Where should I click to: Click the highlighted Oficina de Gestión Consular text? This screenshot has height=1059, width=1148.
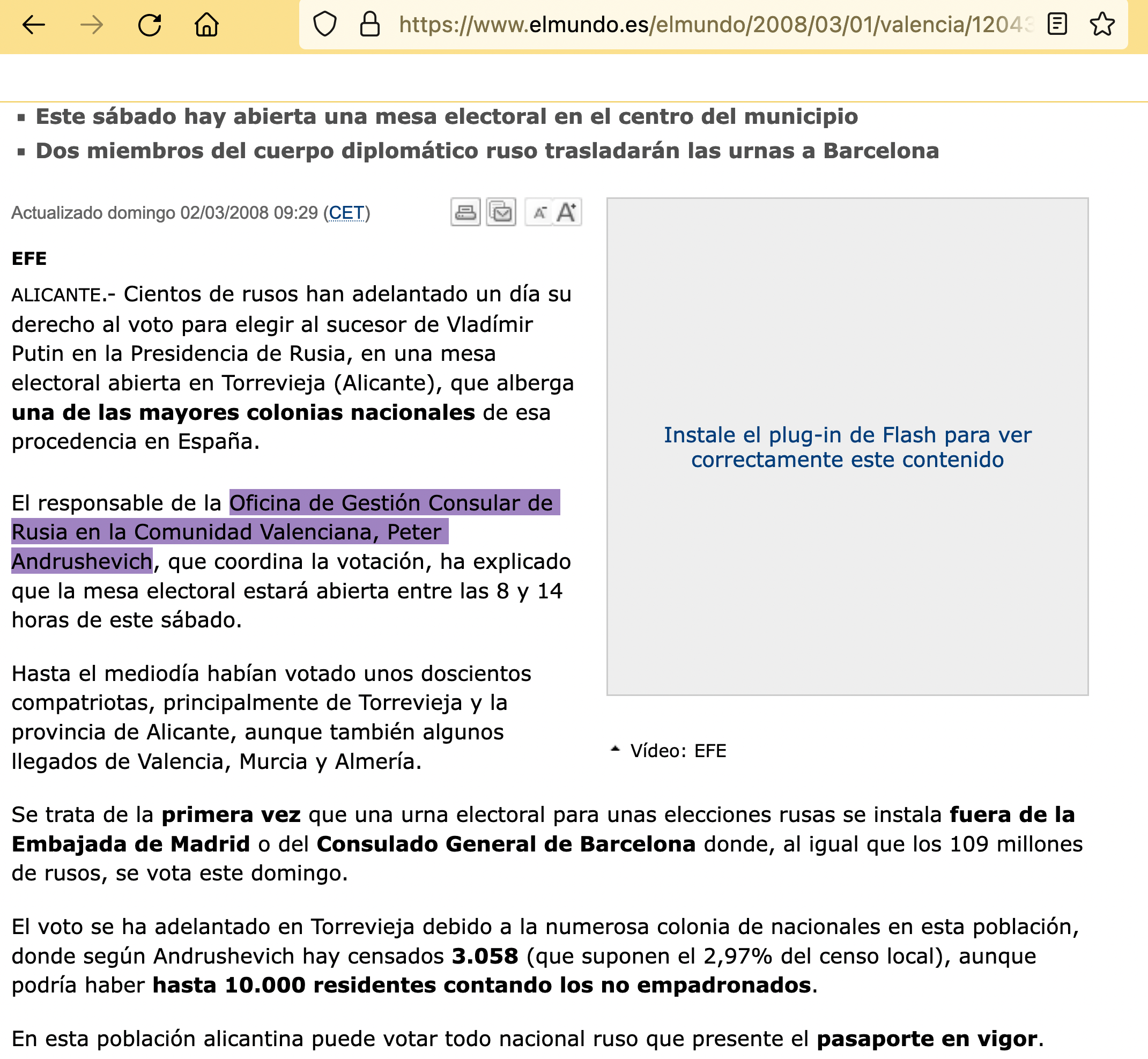pos(393,503)
